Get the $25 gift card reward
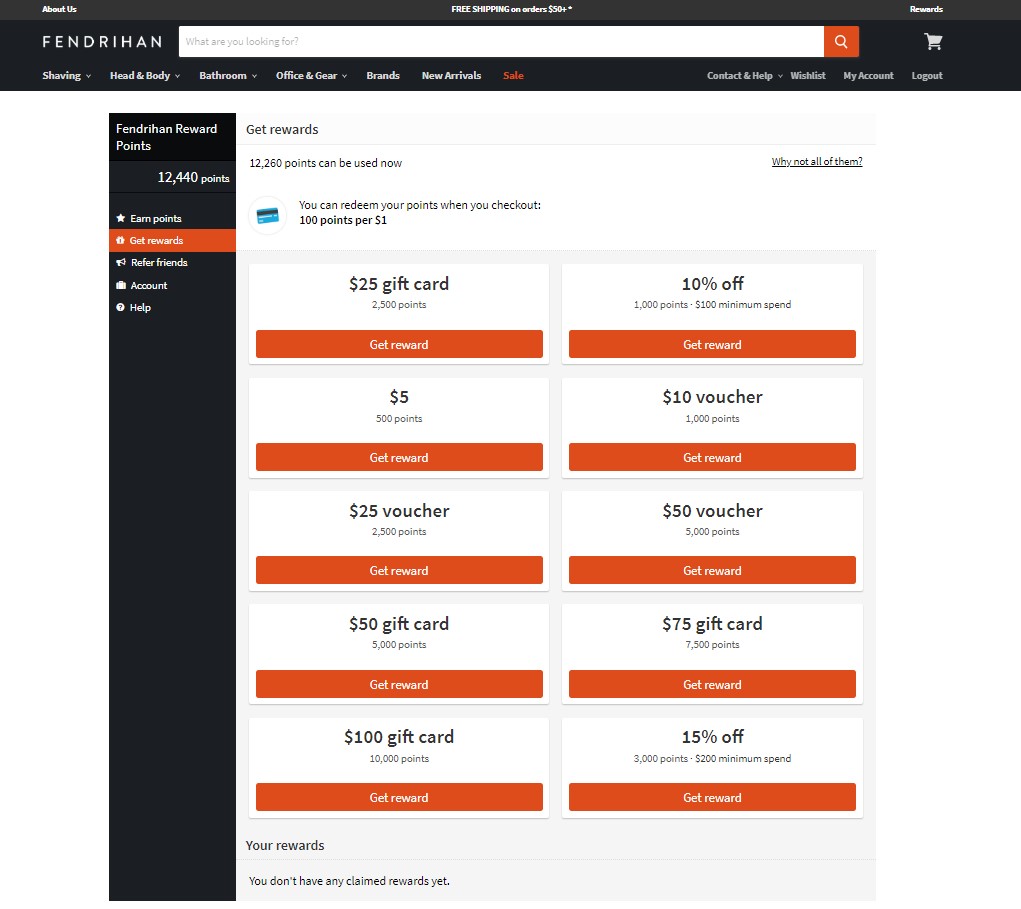Screen dimensions: 1021x909 (399, 344)
